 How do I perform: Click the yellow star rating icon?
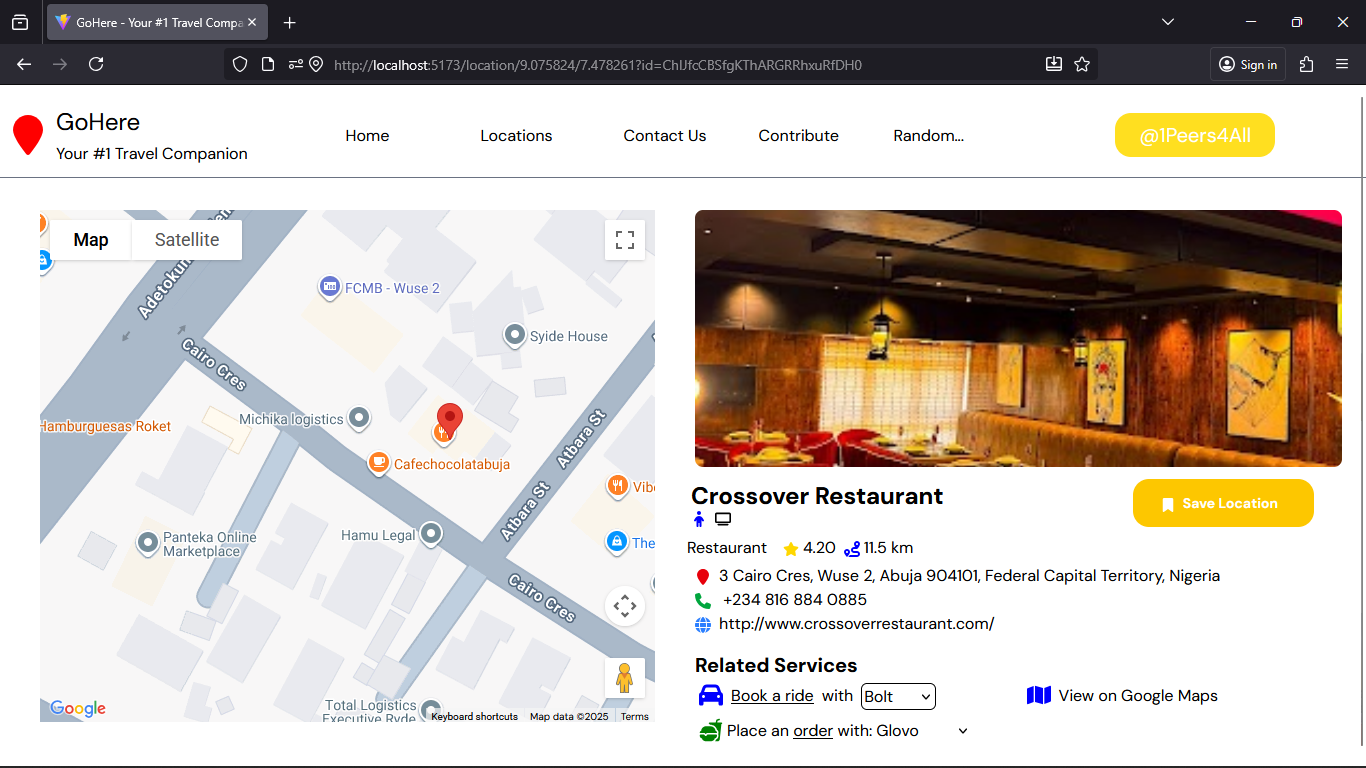(x=791, y=549)
